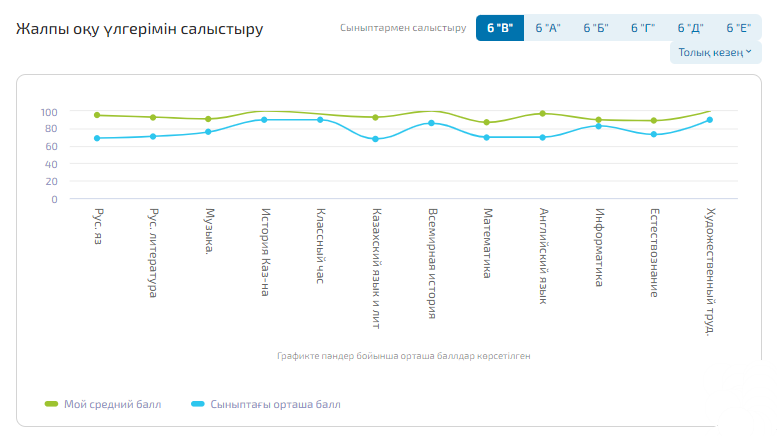Viewport: 777px width, 436px height.
Task: Switch comparison to class 6 "А"
Action: (x=548, y=28)
